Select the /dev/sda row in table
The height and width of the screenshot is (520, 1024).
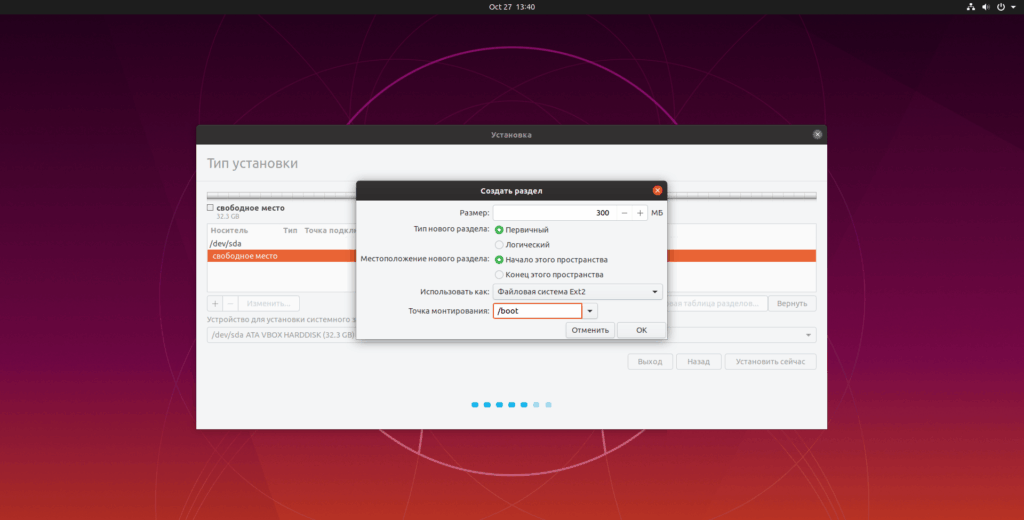click(511, 244)
